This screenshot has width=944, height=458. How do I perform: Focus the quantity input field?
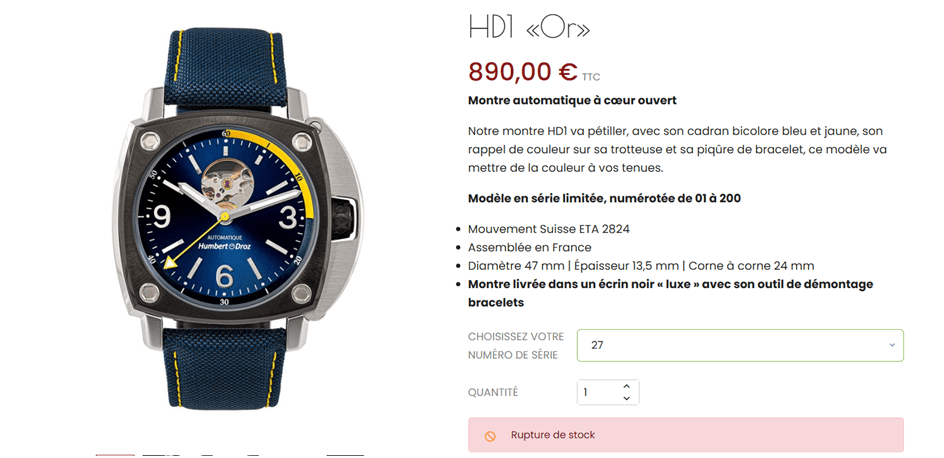point(607,392)
